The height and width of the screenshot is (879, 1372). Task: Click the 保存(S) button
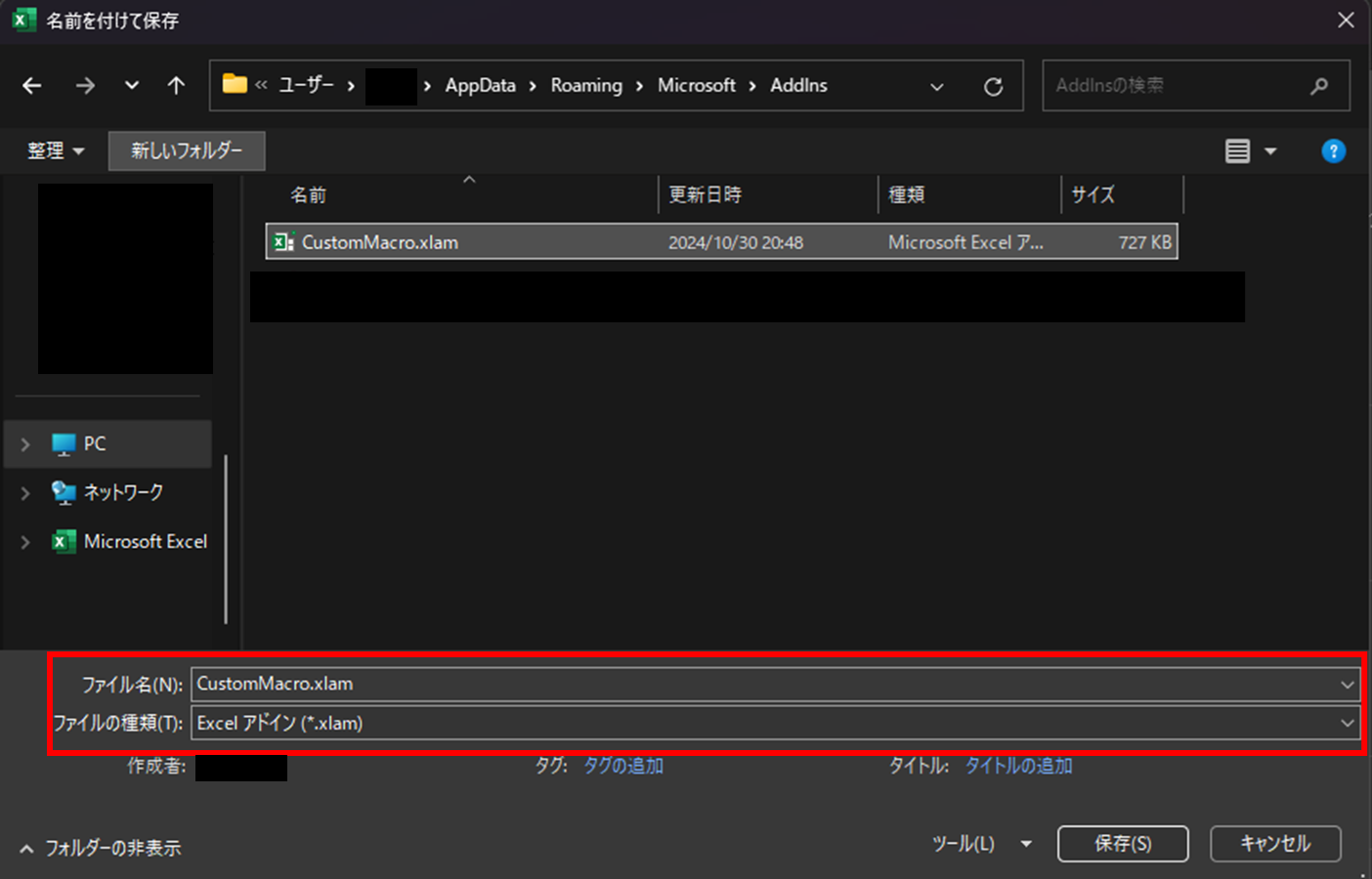(x=1123, y=844)
